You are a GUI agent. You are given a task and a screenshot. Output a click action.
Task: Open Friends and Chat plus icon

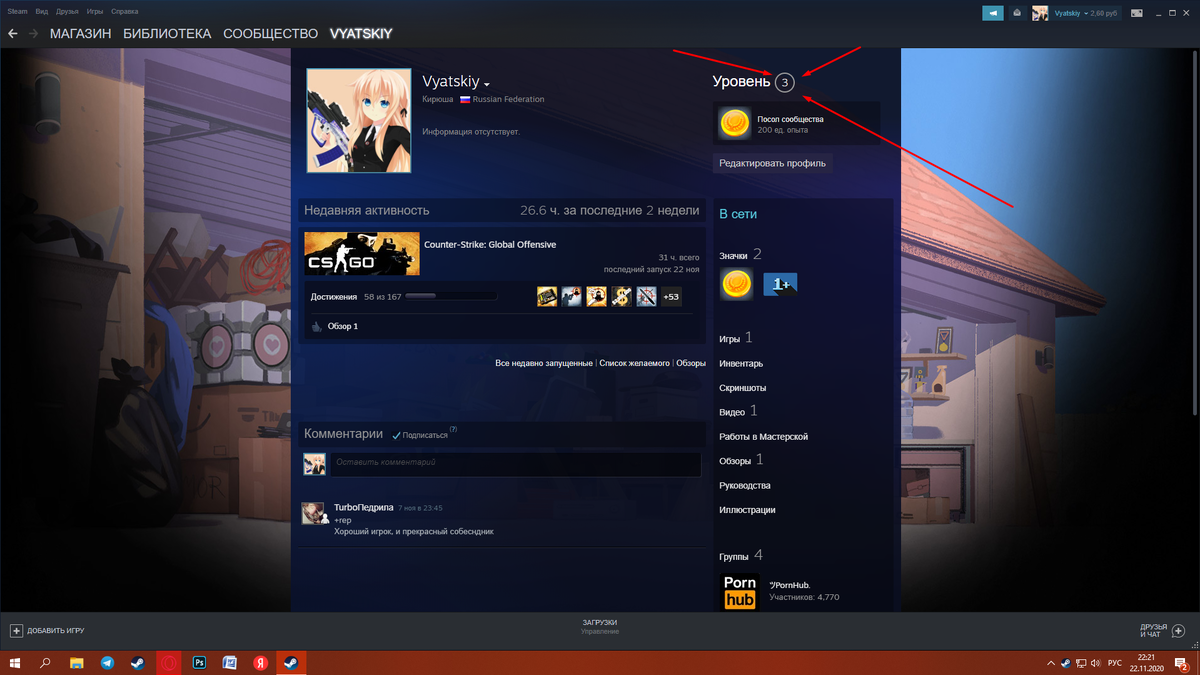click(1178, 631)
